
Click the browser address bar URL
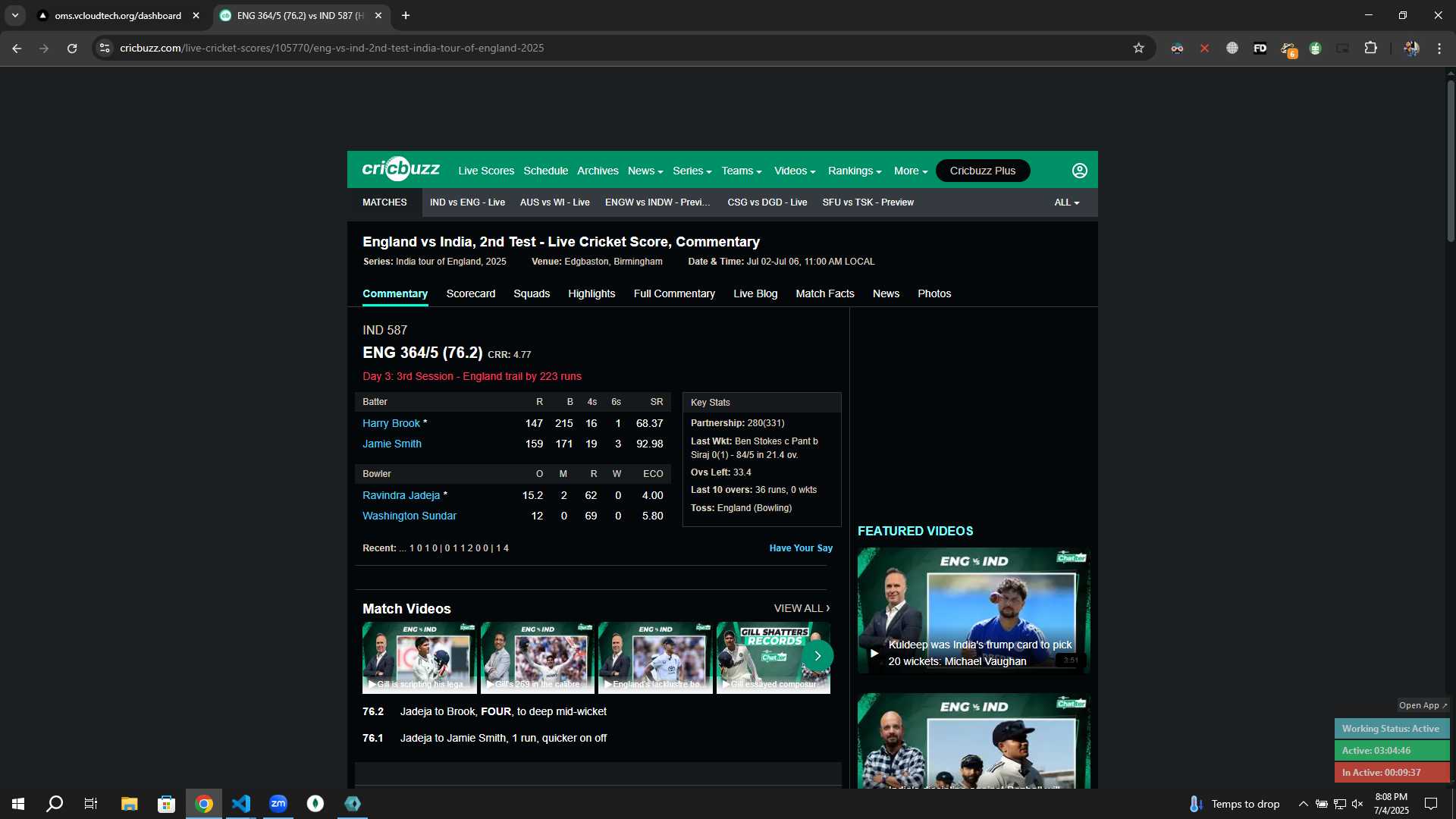[x=331, y=48]
